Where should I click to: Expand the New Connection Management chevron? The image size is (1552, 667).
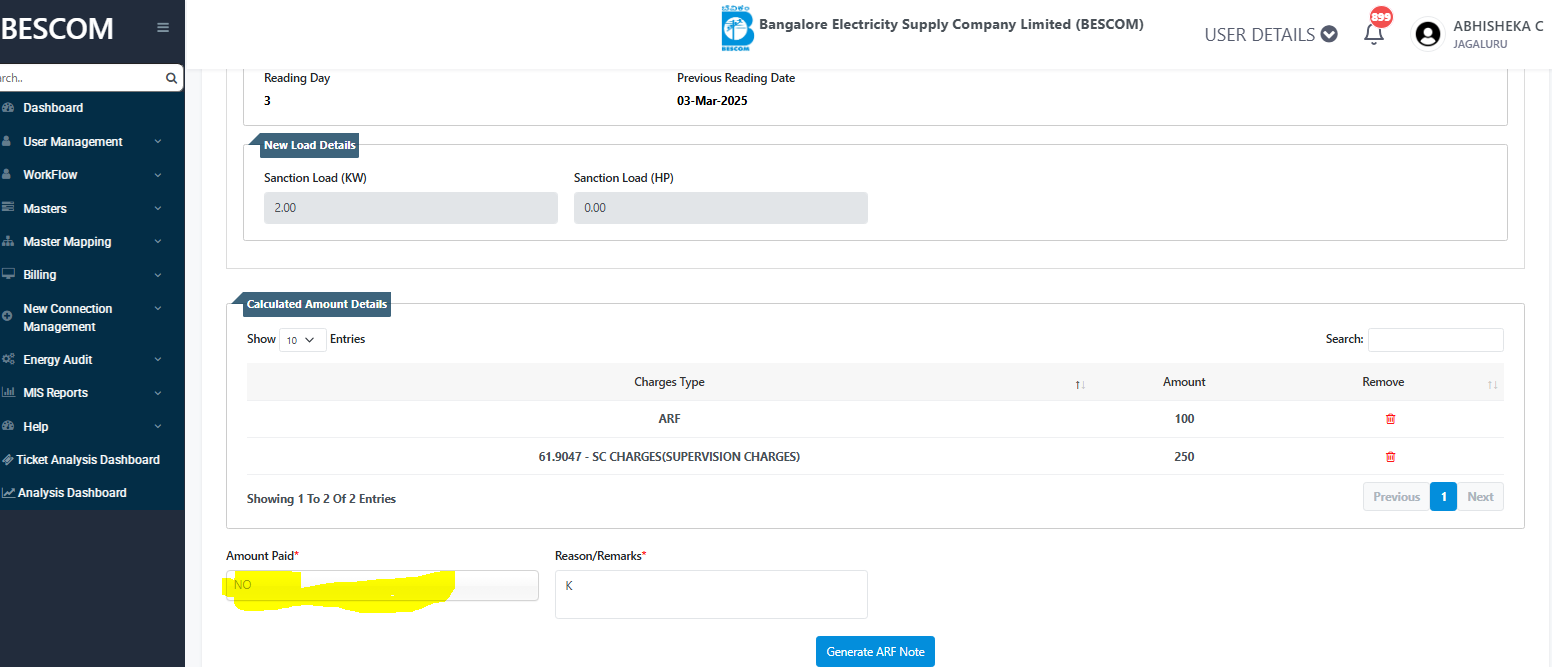[158, 309]
